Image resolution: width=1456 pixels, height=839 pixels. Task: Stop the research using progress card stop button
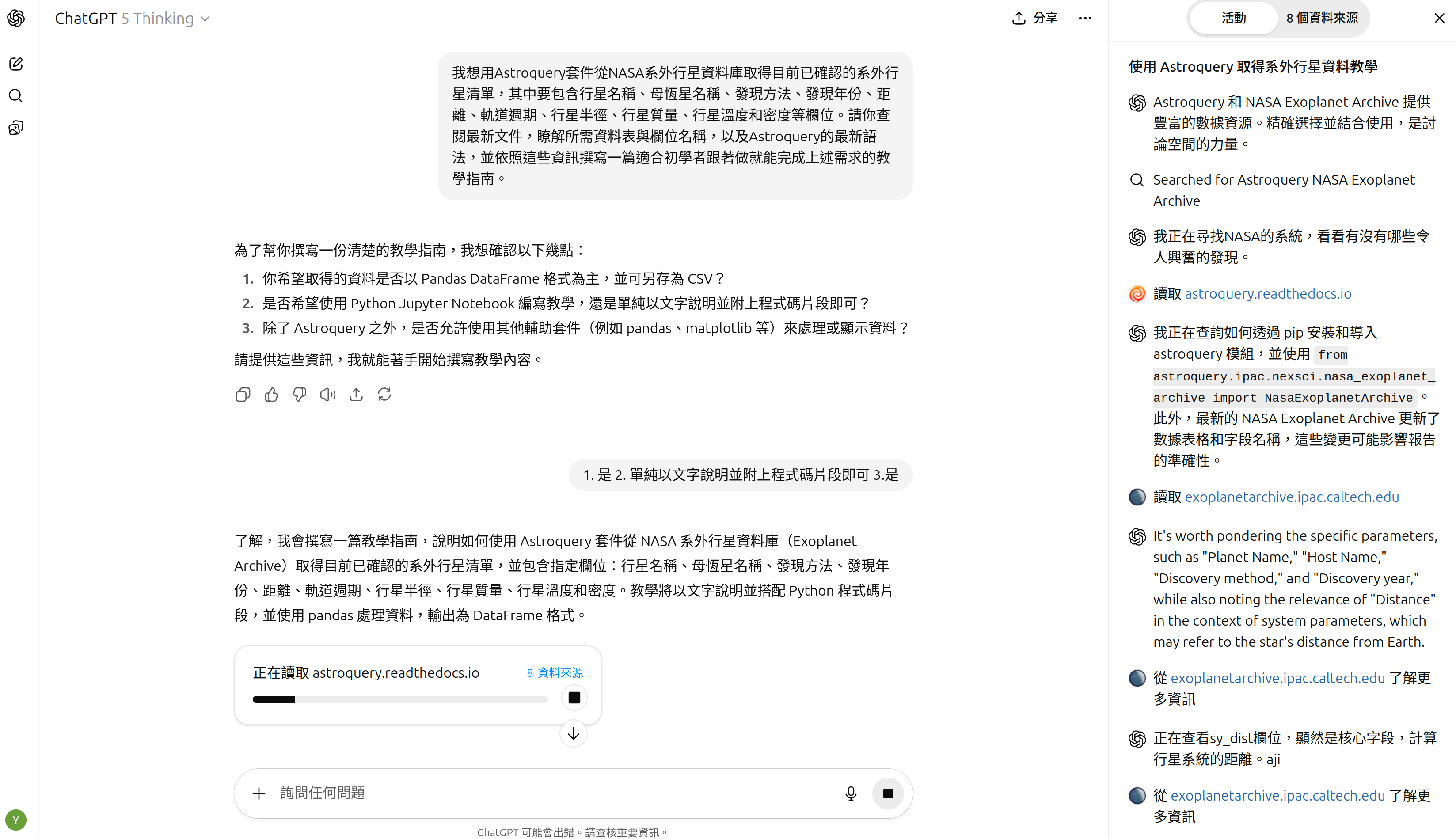[x=574, y=699]
